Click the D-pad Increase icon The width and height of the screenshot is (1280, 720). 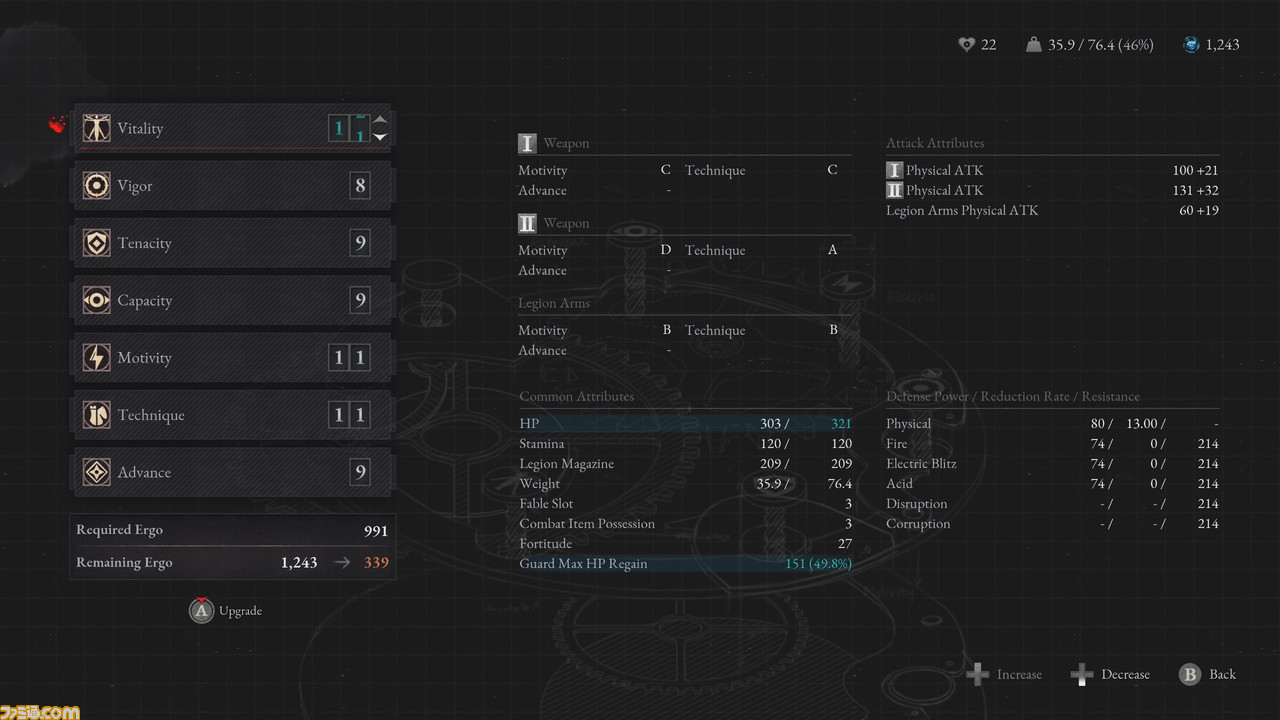[x=977, y=674]
